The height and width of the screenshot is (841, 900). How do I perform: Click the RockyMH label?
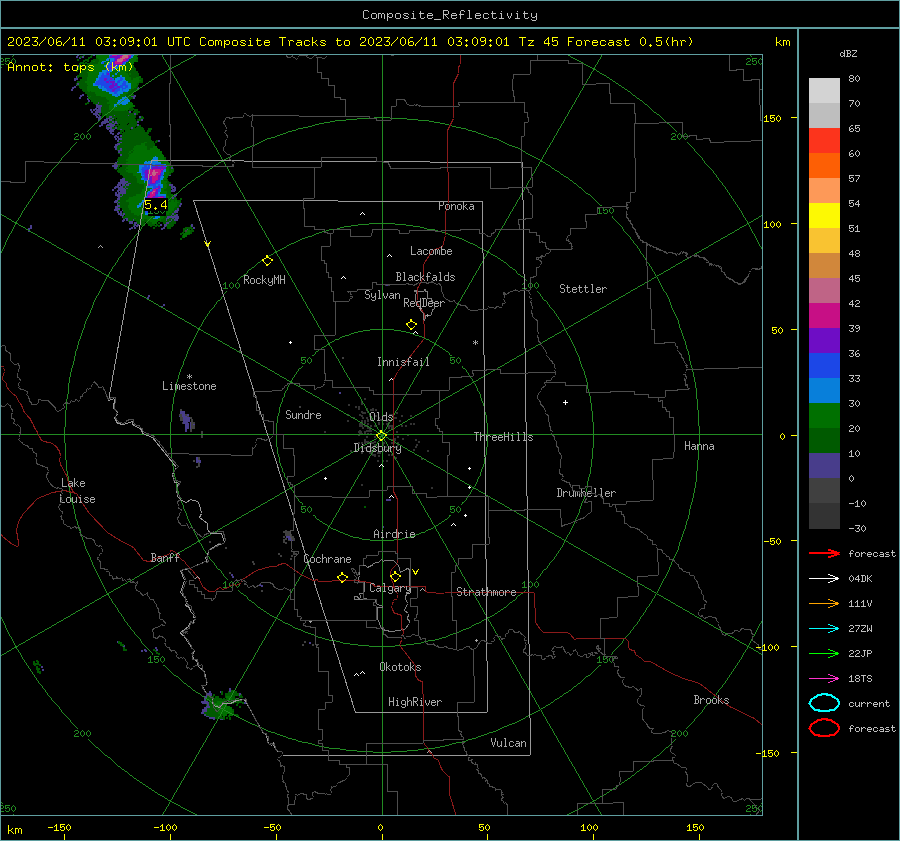(x=264, y=280)
